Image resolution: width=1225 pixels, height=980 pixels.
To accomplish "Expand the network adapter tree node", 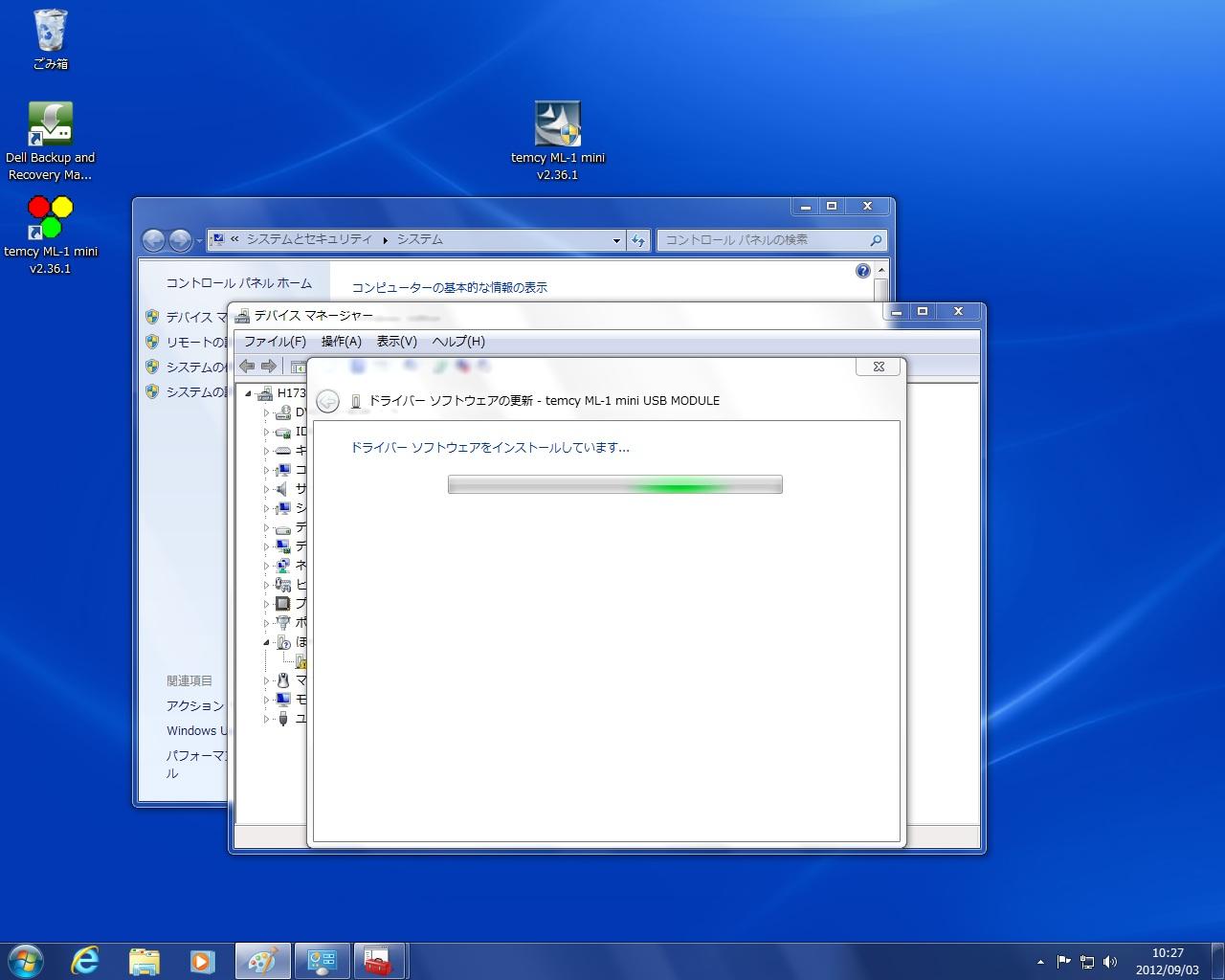I will pos(267,566).
